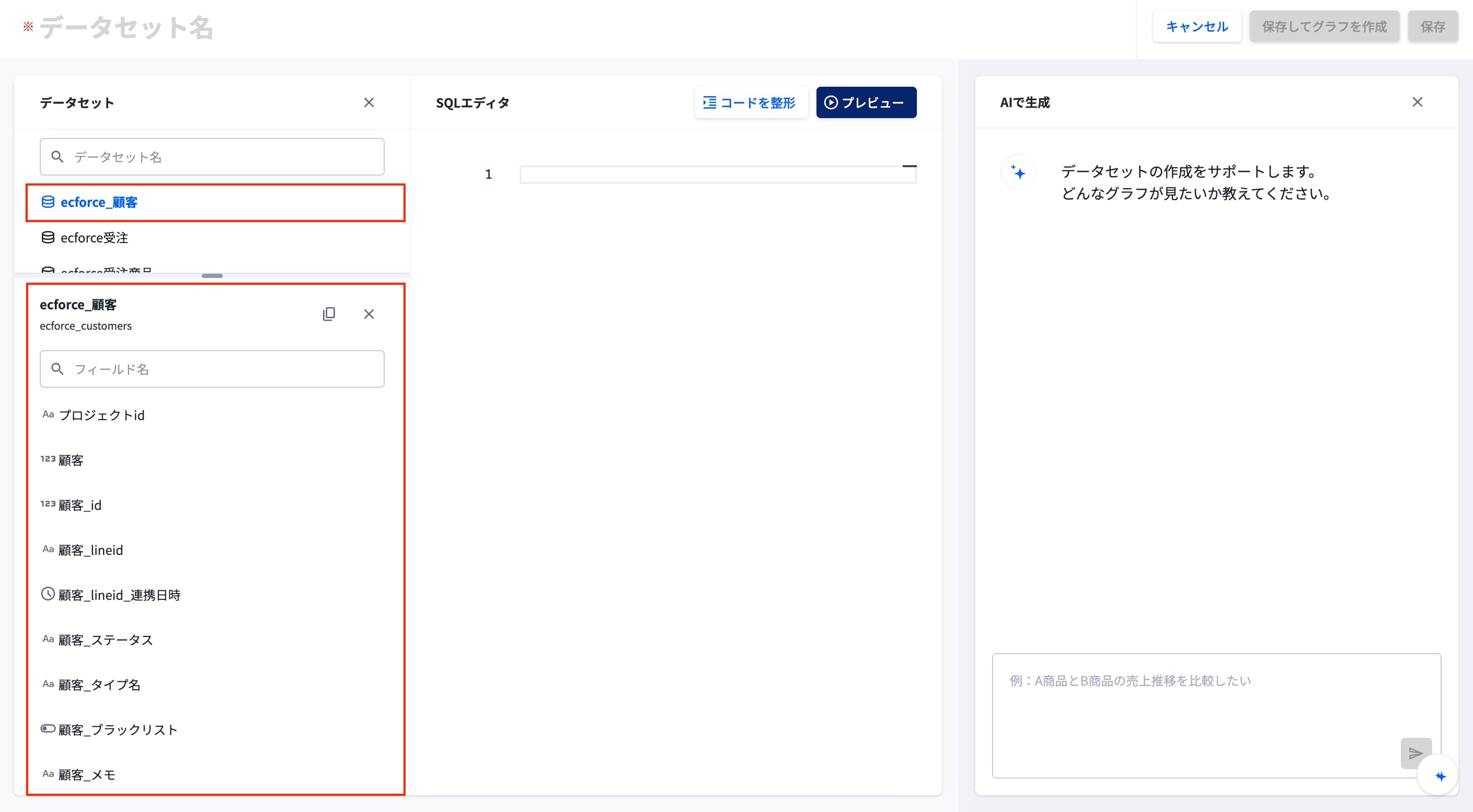The height and width of the screenshot is (812, 1473).
Task: Focus the データセット名 search field
Action: coord(212,157)
